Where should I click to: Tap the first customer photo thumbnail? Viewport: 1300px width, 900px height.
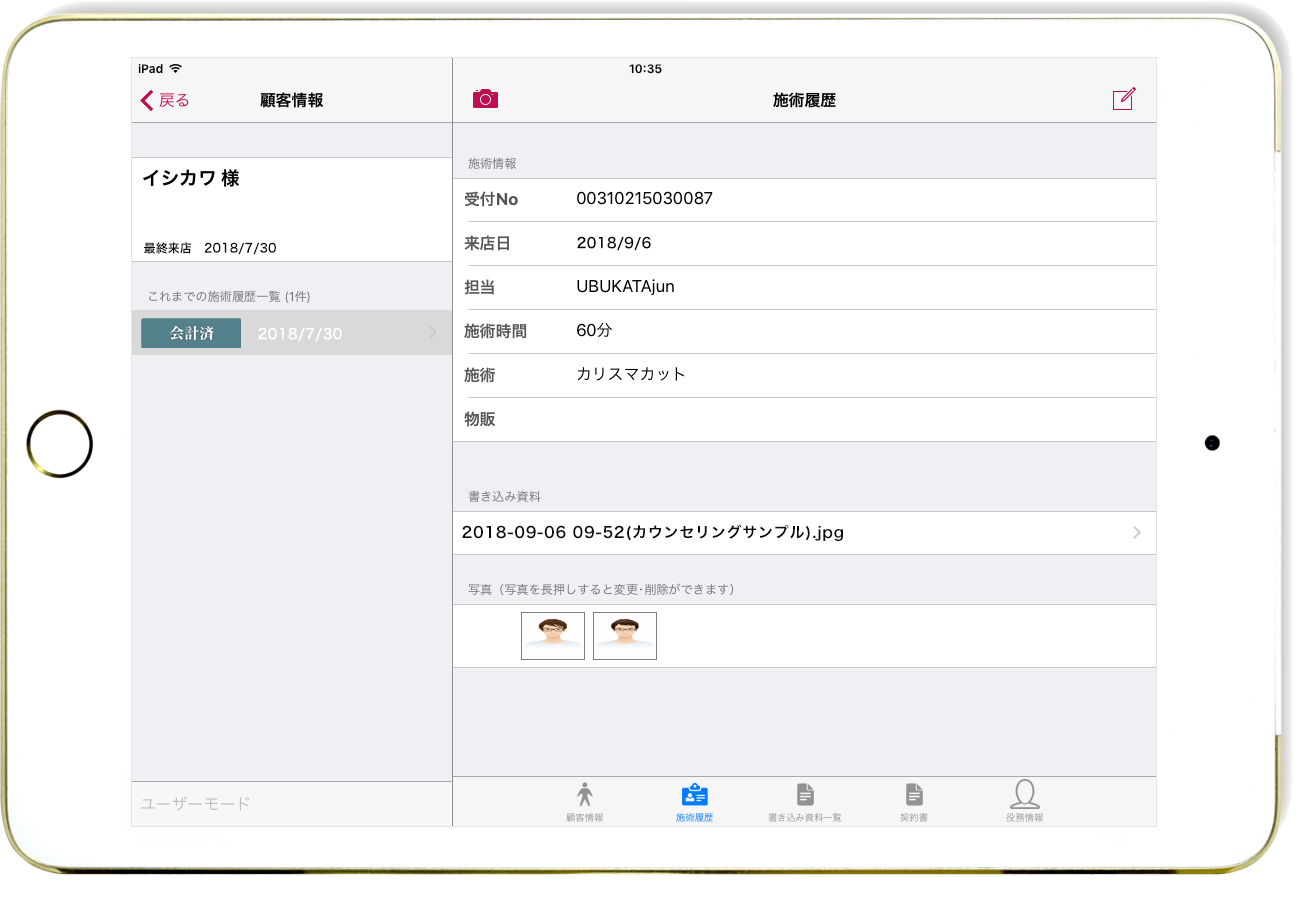[553, 636]
